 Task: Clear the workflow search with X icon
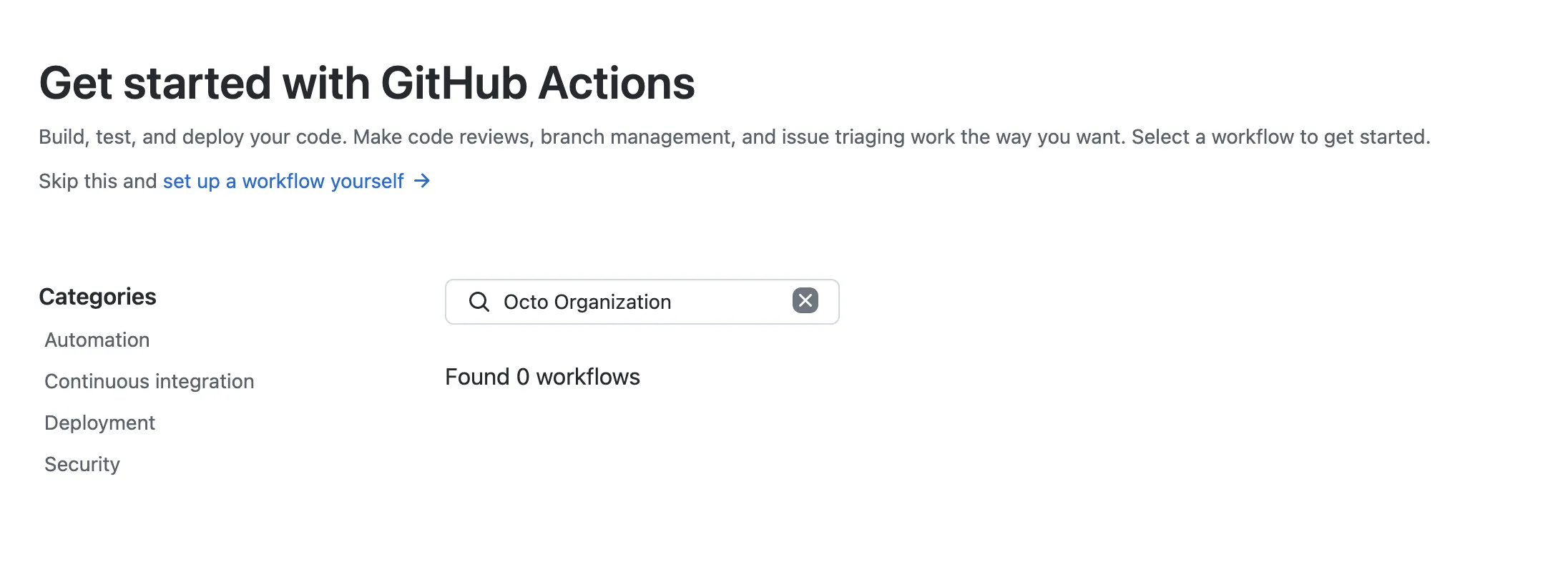click(805, 301)
